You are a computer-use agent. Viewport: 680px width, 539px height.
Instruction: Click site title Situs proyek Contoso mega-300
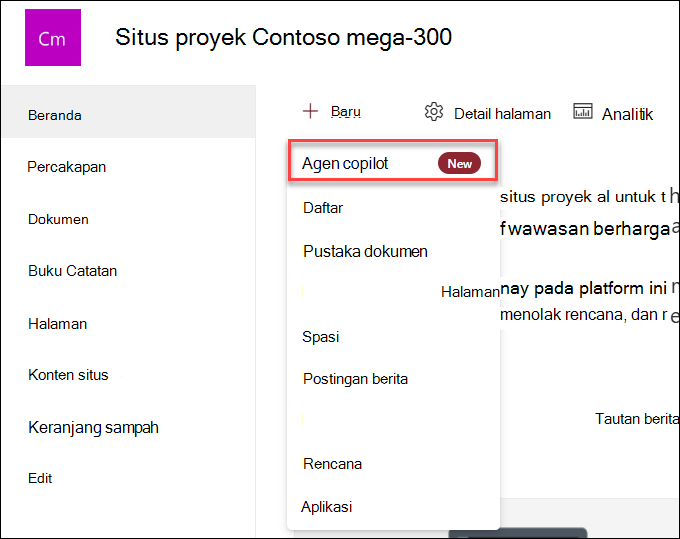(x=284, y=37)
